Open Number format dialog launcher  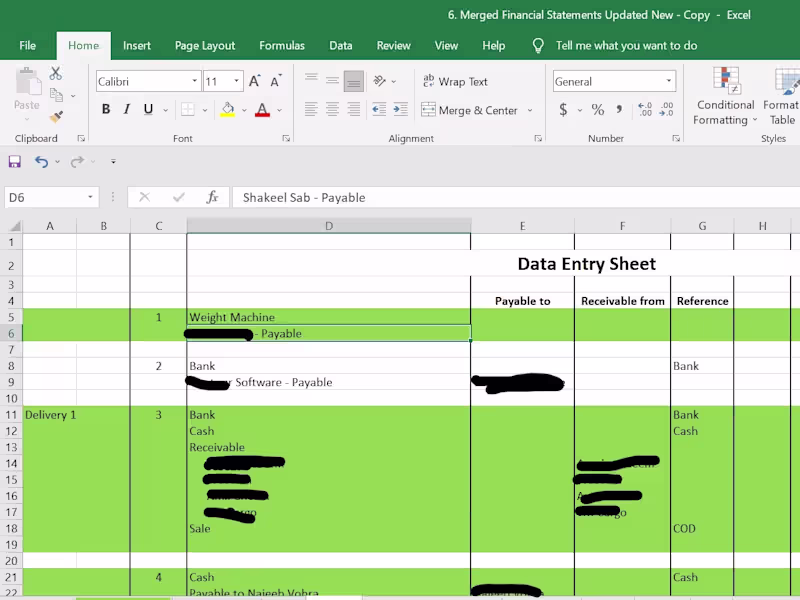[x=676, y=138]
